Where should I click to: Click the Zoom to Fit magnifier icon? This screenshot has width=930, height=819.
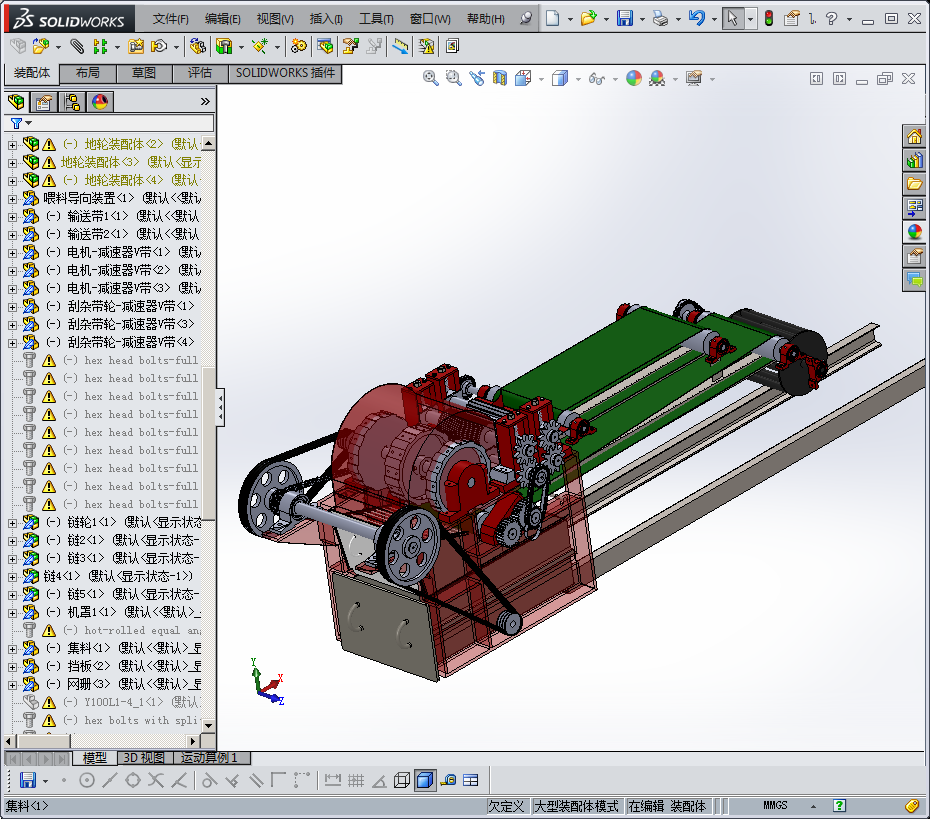[x=431, y=78]
